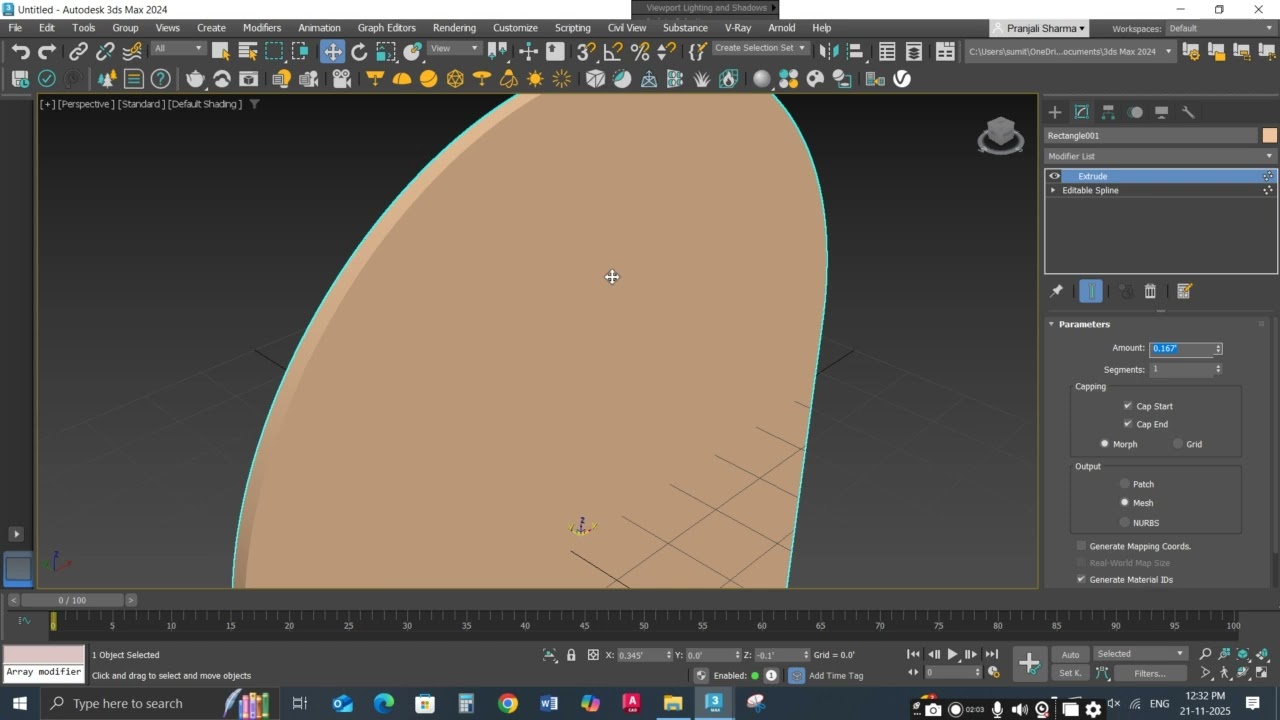Image resolution: width=1280 pixels, height=720 pixels.
Task: Open the Hierarchy panel tab
Action: (1108, 112)
